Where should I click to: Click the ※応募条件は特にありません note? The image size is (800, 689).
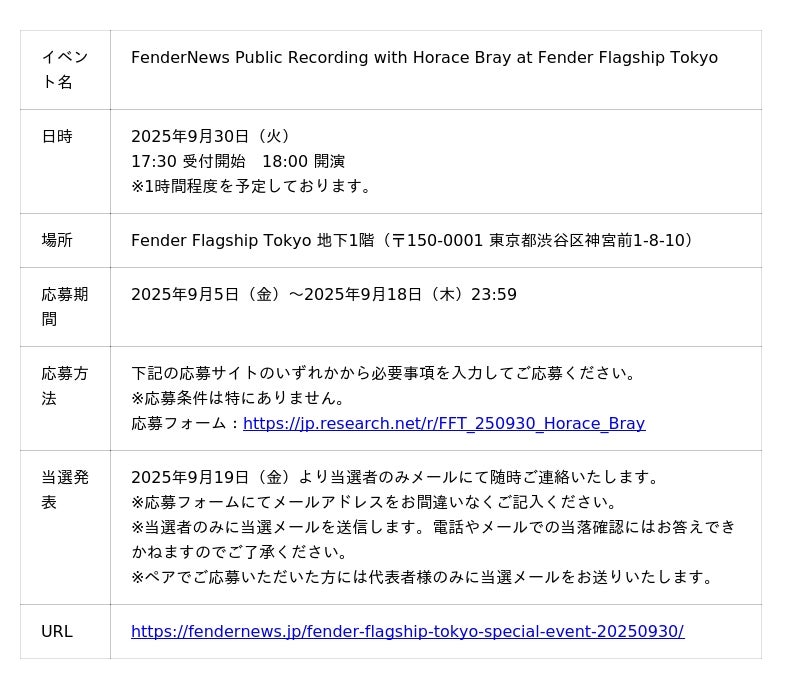click(x=239, y=399)
